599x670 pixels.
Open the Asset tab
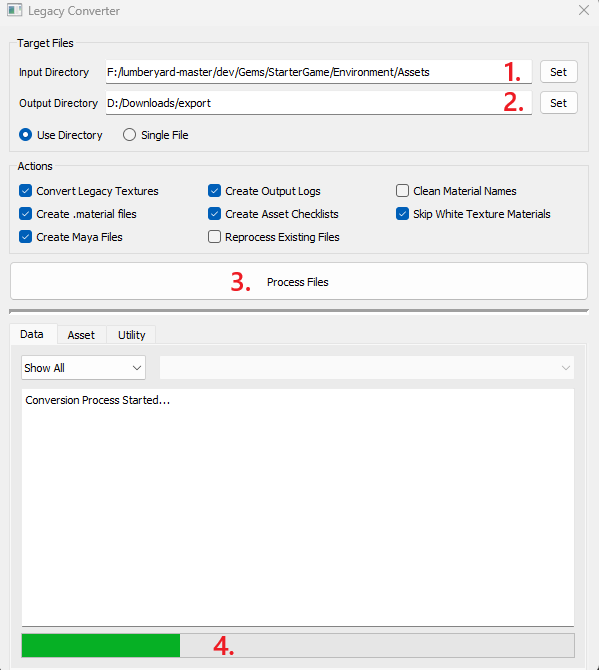pos(81,335)
